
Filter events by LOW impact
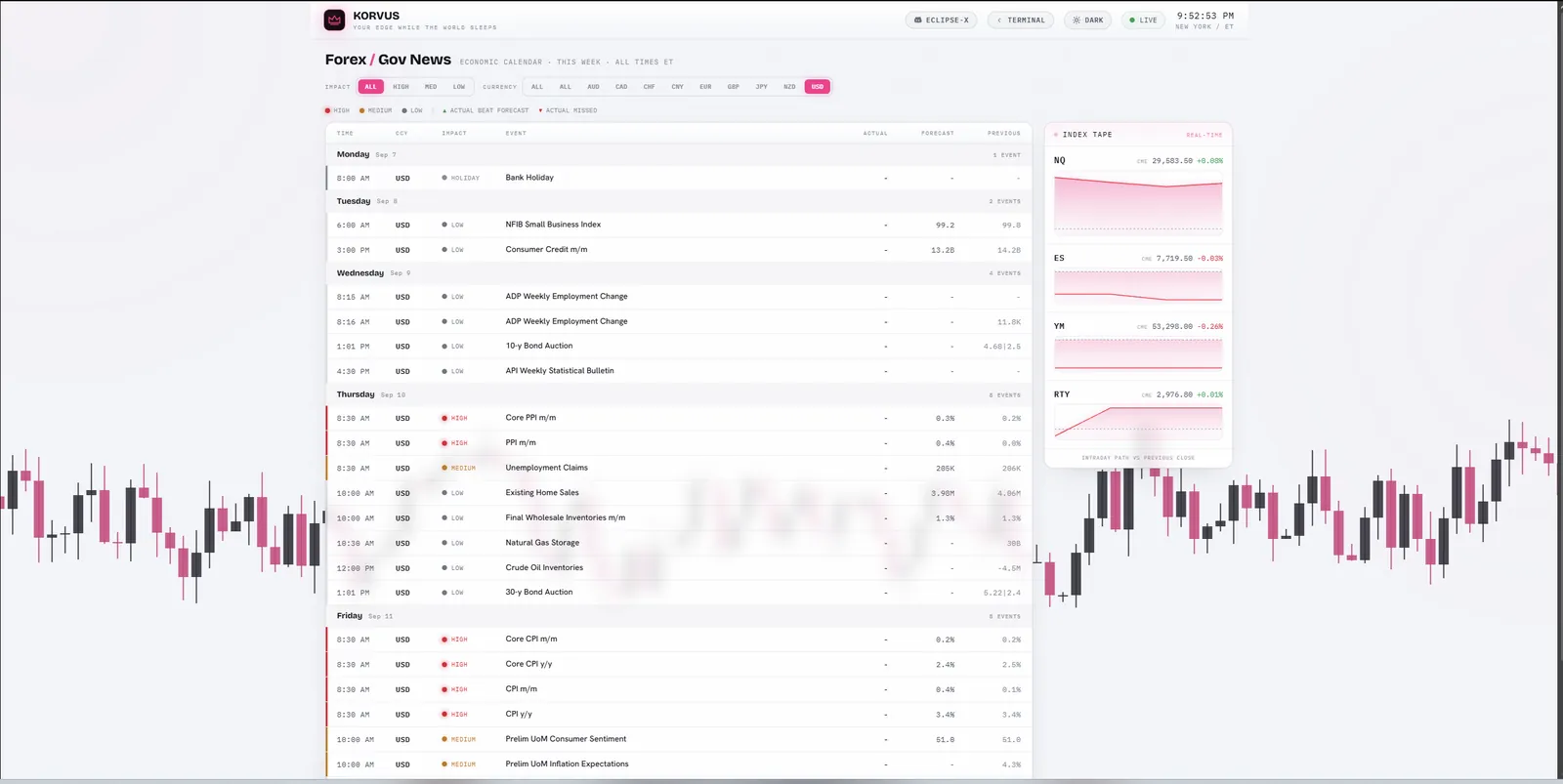tap(459, 87)
